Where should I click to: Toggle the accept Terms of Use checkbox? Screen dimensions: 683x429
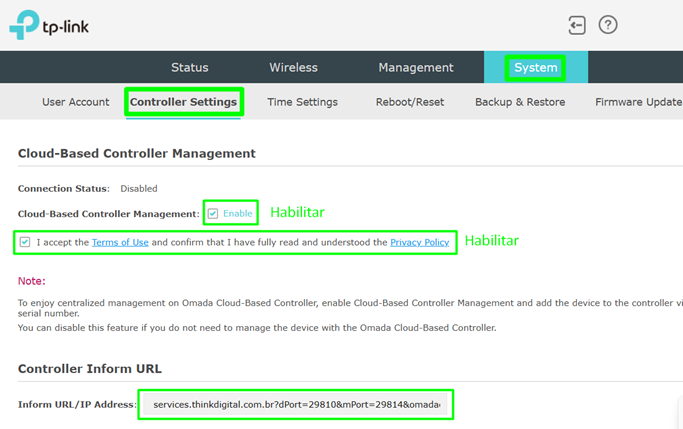point(25,242)
